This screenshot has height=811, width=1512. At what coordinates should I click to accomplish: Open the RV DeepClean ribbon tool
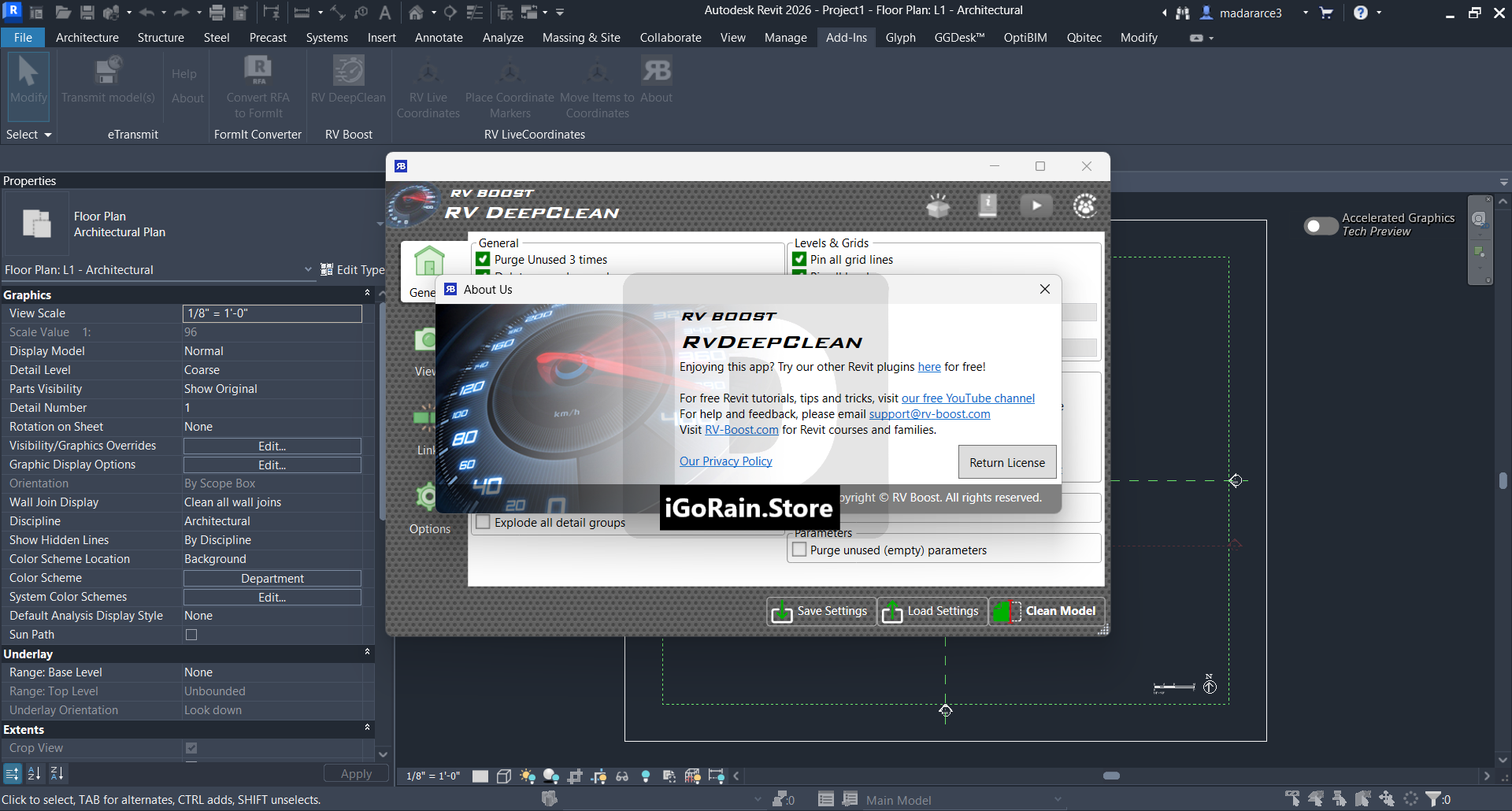(x=348, y=80)
